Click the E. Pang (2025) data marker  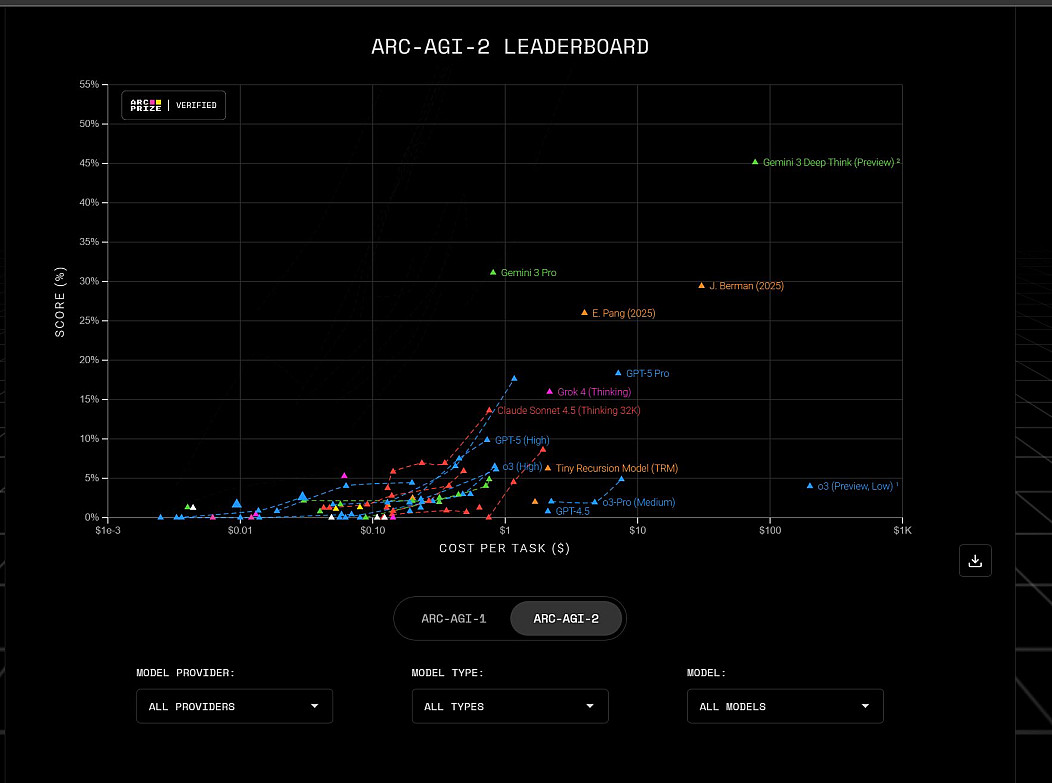pyautogui.click(x=585, y=312)
